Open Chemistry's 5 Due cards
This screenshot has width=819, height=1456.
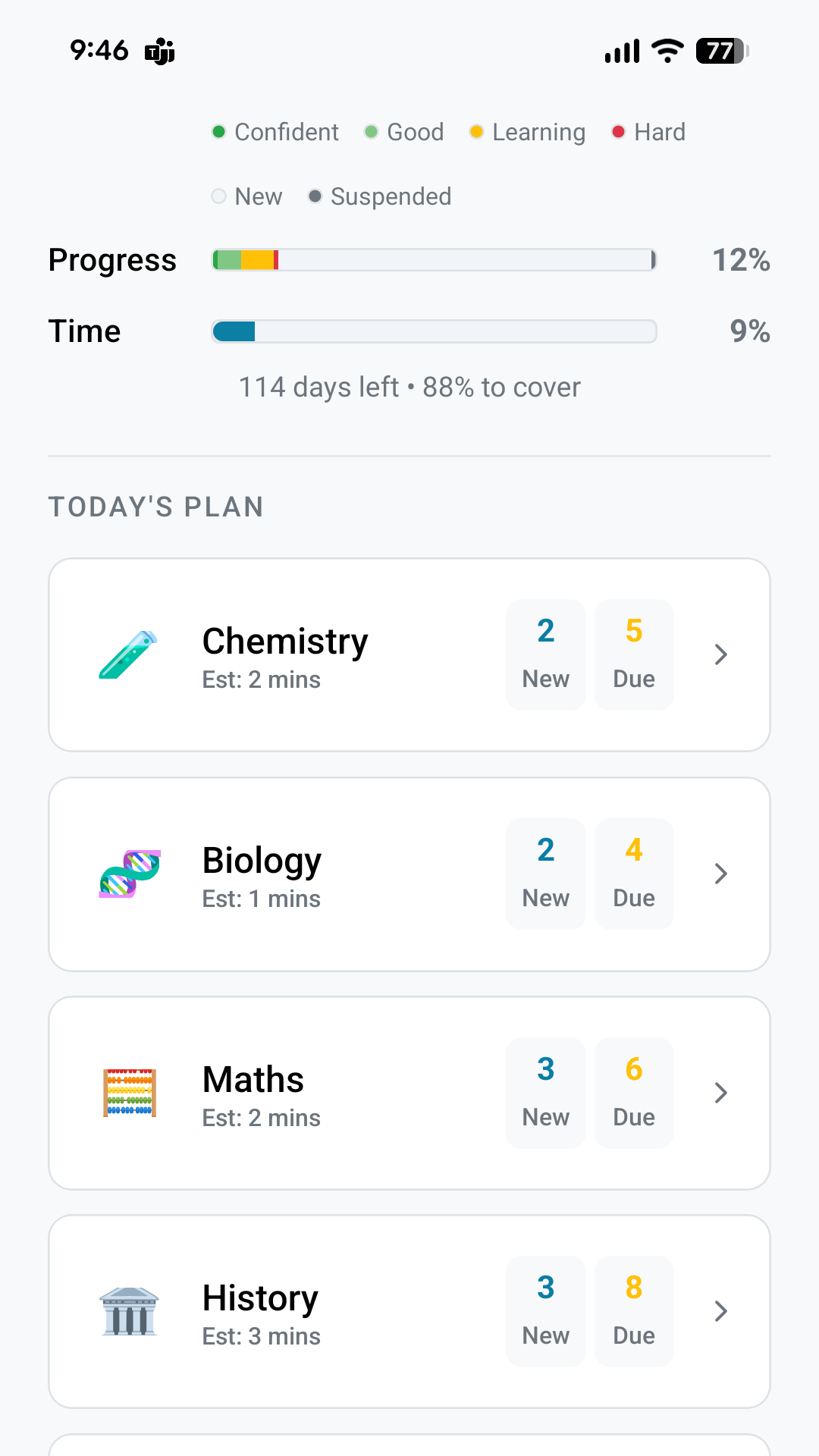634,654
